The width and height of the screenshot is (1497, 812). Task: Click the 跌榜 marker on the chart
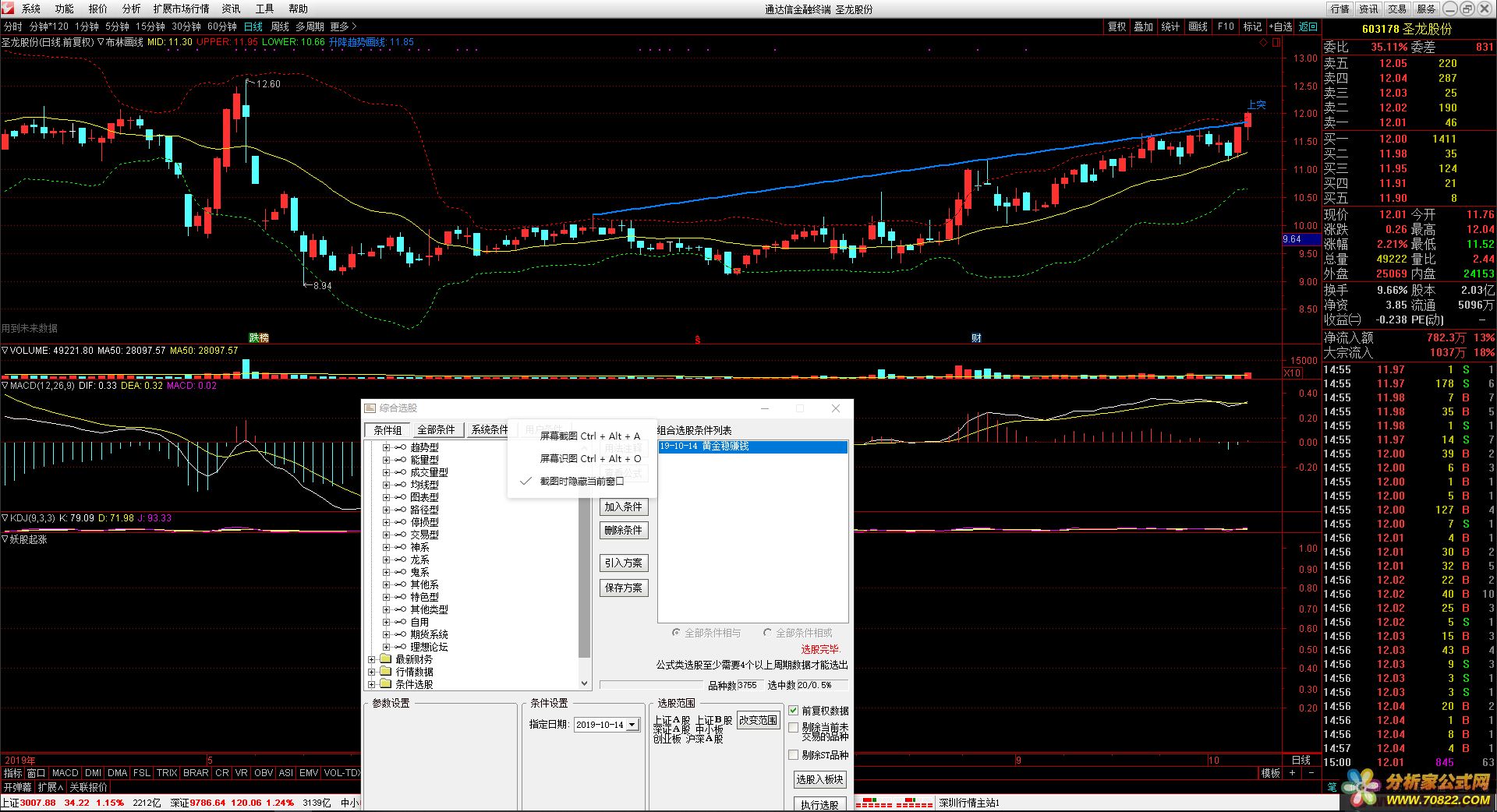(x=259, y=337)
